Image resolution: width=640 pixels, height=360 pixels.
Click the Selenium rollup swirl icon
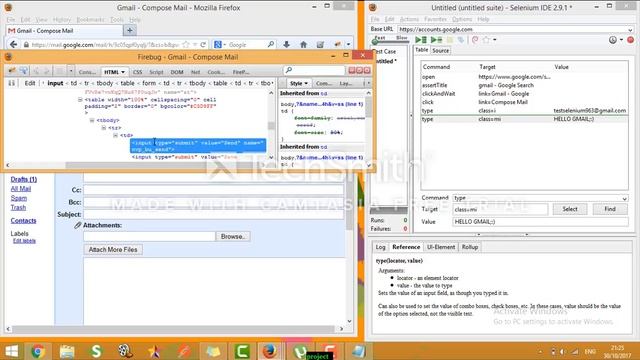click(x=475, y=40)
